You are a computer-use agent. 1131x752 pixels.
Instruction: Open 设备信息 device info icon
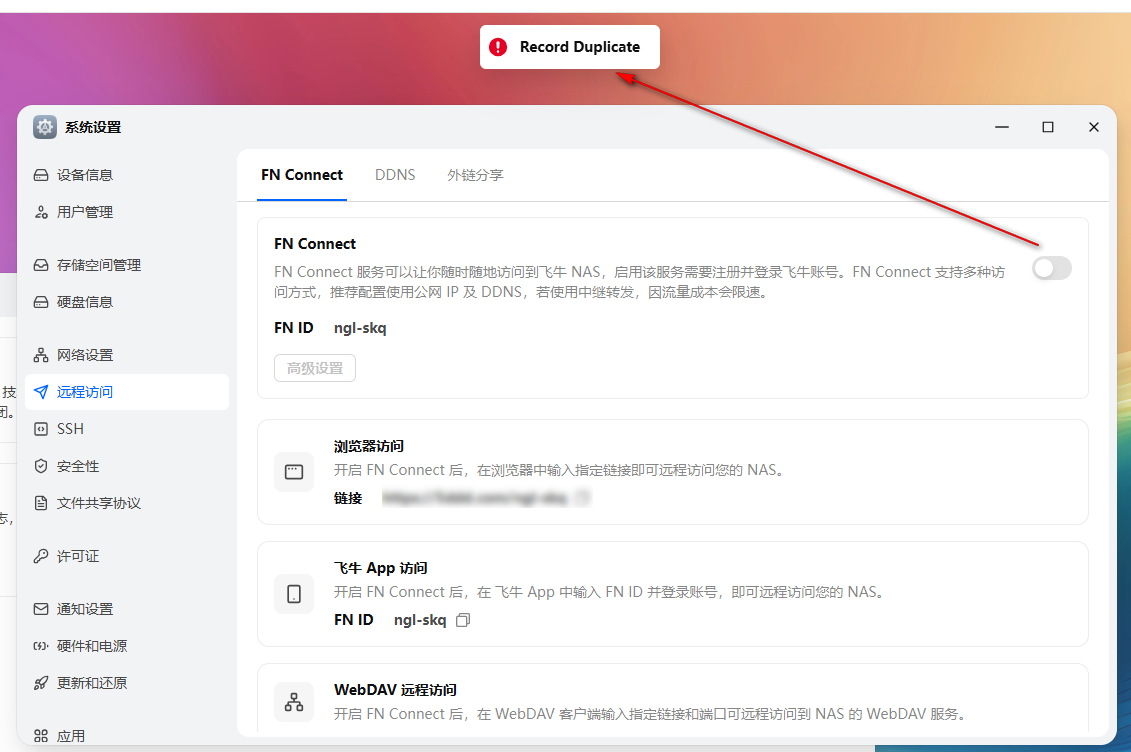(x=41, y=175)
